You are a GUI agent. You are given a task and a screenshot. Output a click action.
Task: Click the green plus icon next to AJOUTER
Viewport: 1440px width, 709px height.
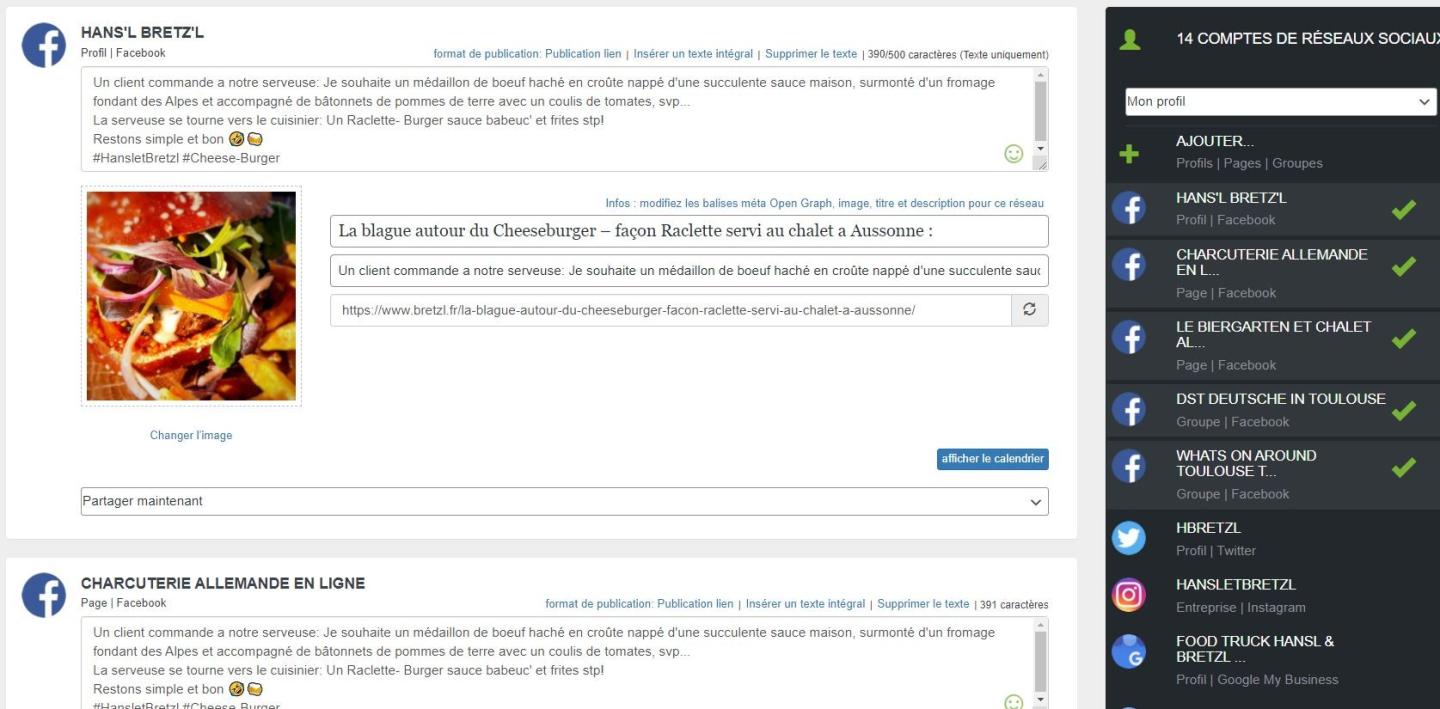(x=1129, y=153)
